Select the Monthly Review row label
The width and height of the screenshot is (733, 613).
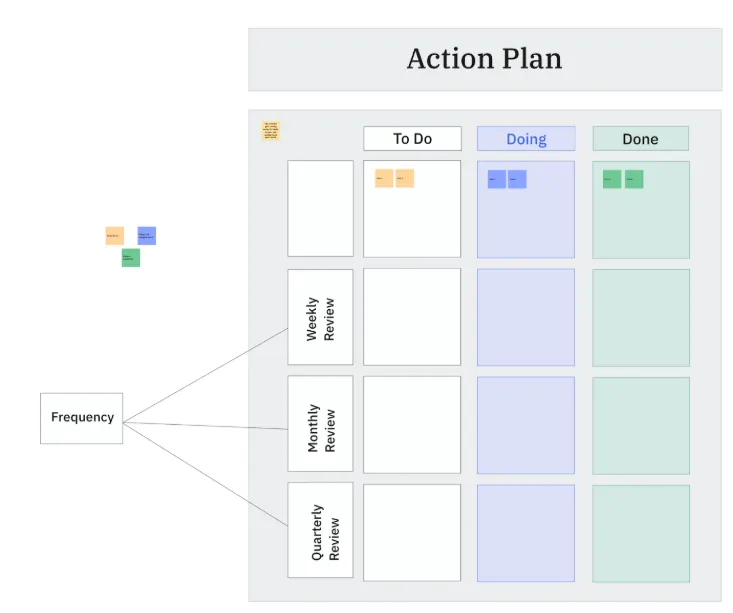pos(320,424)
